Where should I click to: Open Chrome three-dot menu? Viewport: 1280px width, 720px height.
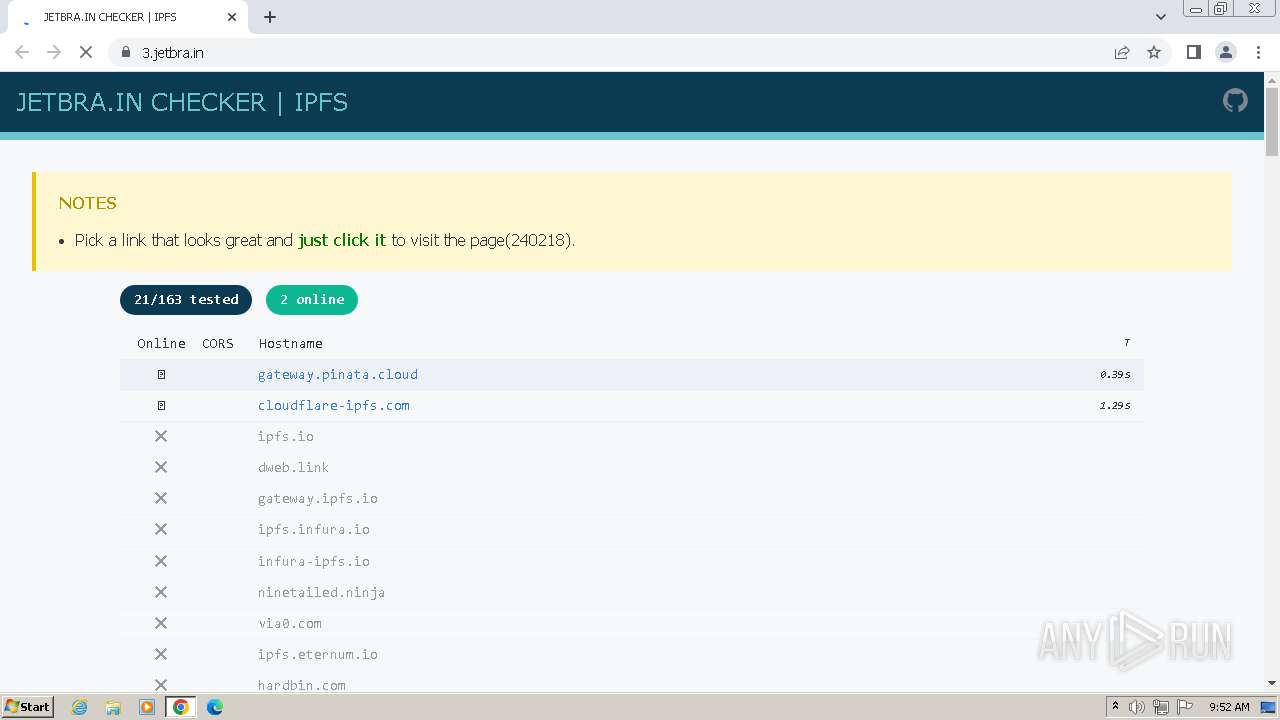pyautogui.click(x=1258, y=52)
